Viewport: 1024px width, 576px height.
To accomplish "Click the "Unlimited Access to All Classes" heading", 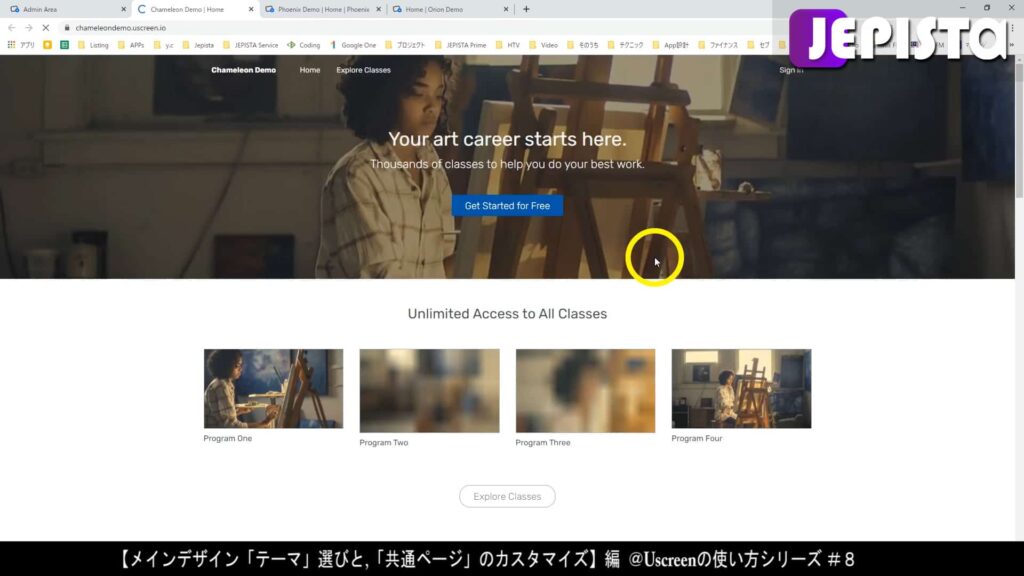I will point(507,314).
